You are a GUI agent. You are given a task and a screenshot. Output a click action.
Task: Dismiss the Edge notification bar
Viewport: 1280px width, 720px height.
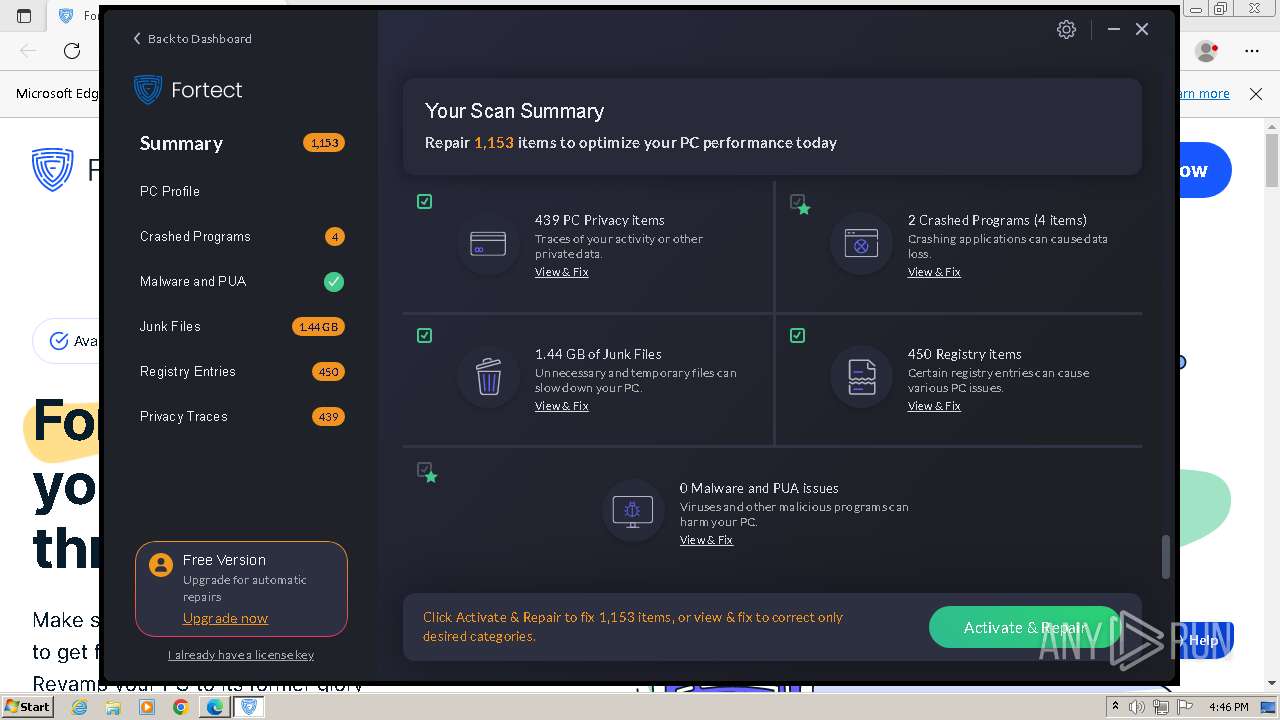pos(1256,94)
